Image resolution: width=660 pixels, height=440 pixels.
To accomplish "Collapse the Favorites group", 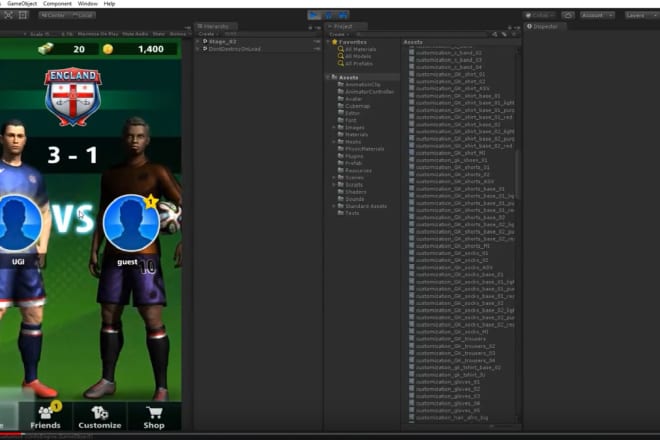I will (329, 42).
